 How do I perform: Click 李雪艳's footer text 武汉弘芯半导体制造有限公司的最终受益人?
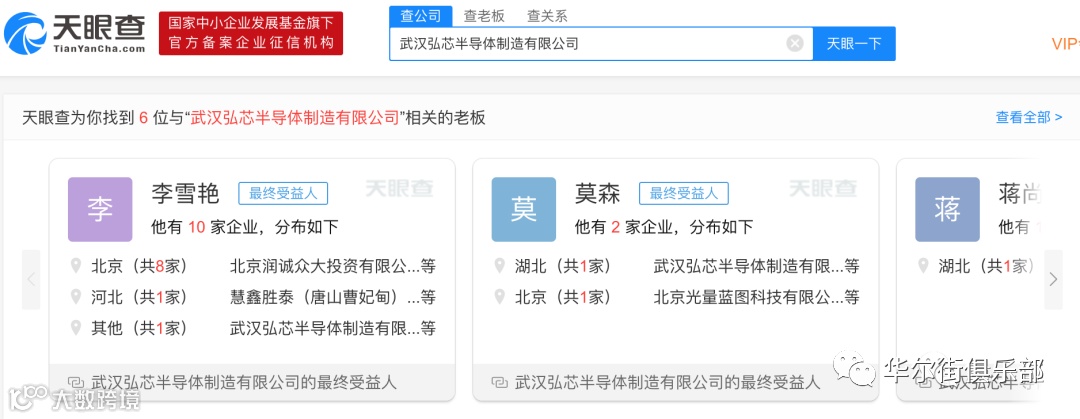click(x=244, y=382)
